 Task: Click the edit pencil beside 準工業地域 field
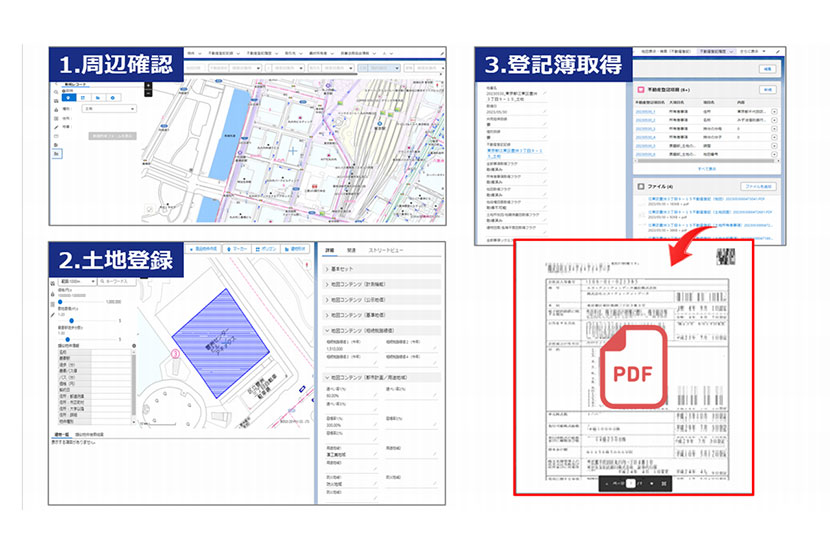click(375, 455)
